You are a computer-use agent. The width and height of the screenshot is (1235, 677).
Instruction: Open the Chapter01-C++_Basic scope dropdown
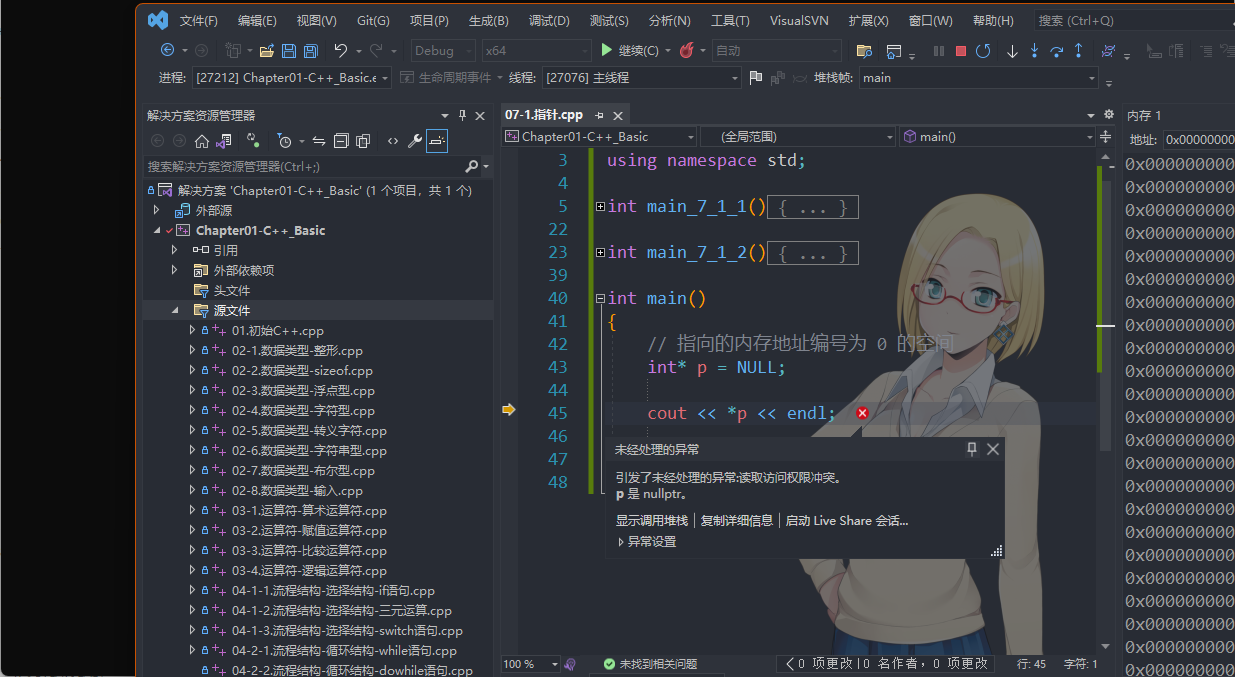pos(599,136)
